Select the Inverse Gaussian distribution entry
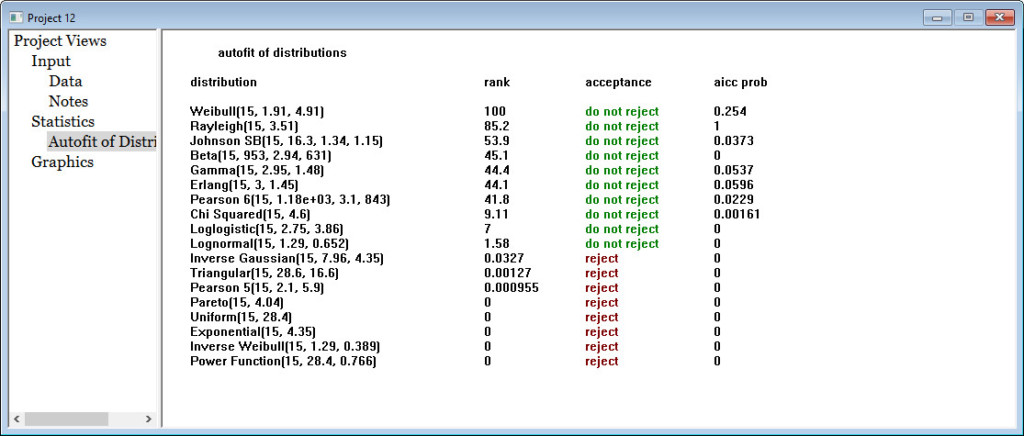 [287, 258]
